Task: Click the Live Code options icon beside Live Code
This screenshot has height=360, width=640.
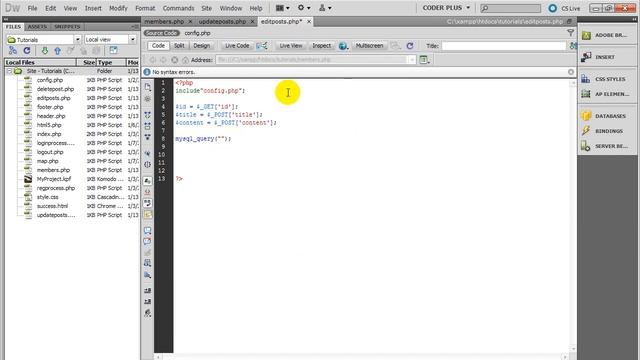Action: click(262, 46)
